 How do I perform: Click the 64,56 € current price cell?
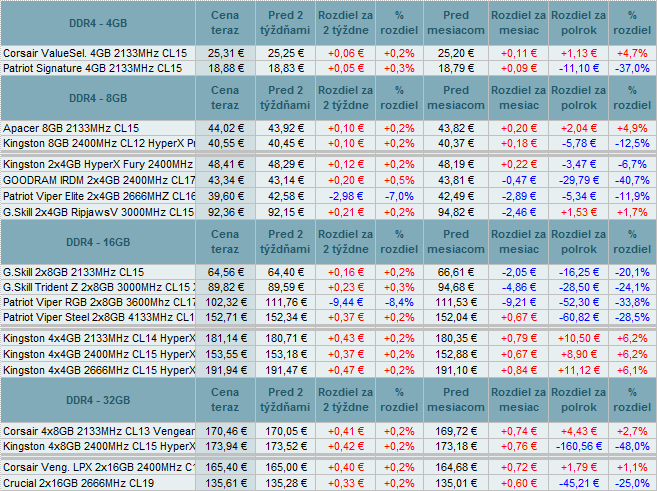pos(225,272)
